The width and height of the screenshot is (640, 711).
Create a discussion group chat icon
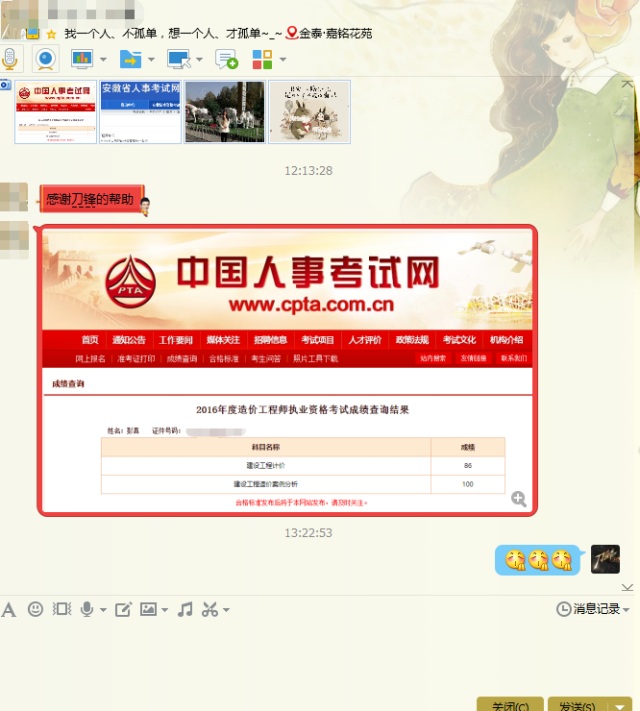click(227, 59)
